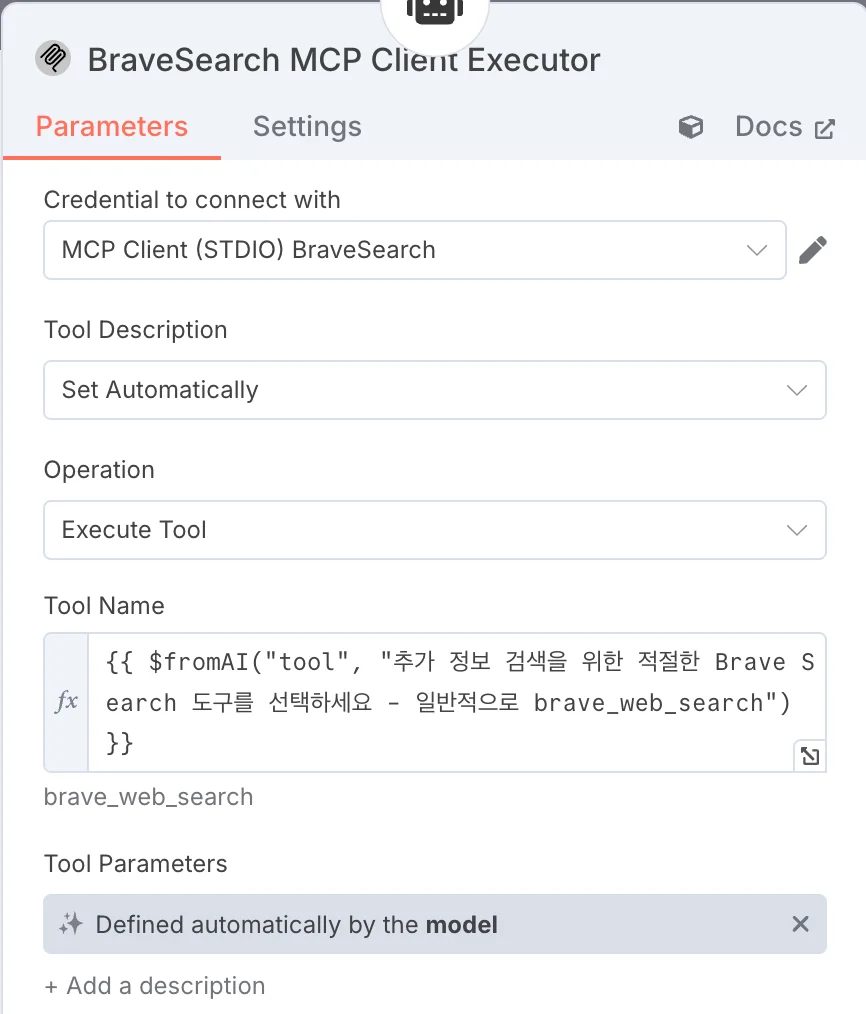The width and height of the screenshot is (866, 1014).
Task: Click the BraveSearch node icon beside the title
Action: 53,58
